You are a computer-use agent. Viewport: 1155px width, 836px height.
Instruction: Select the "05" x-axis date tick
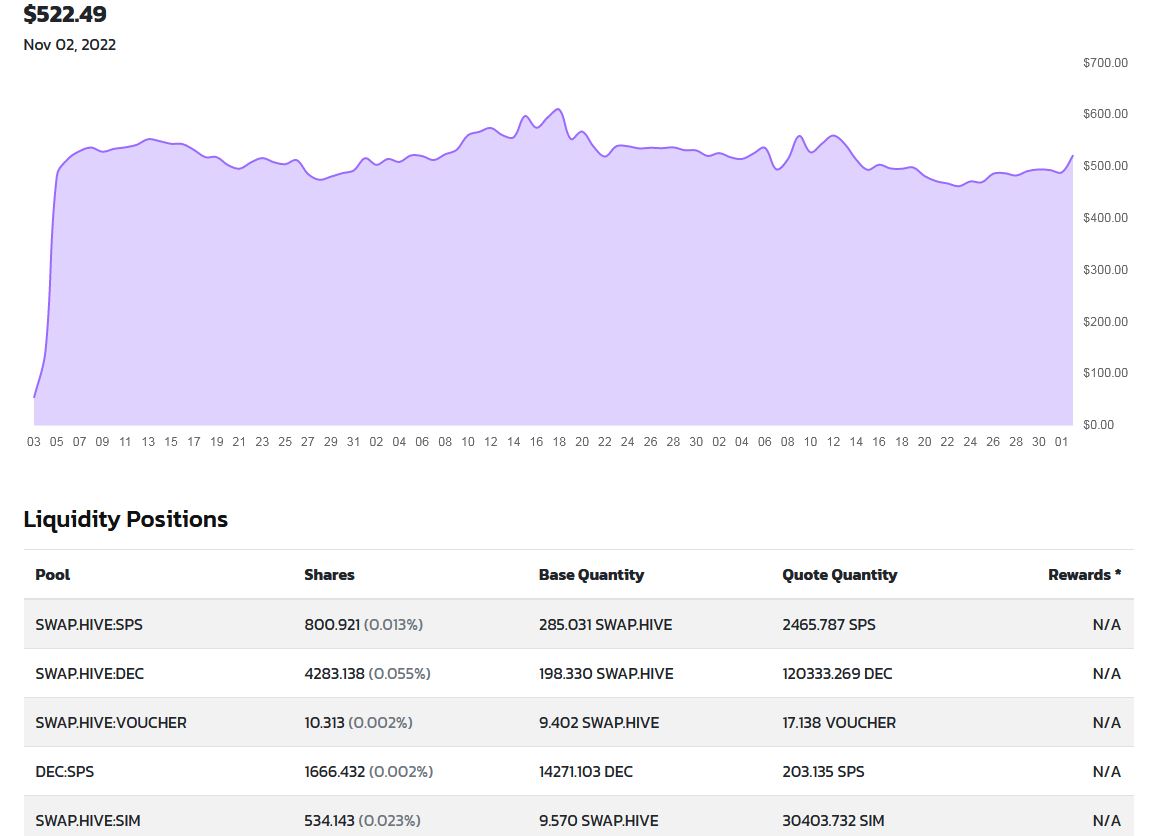point(57,442)
